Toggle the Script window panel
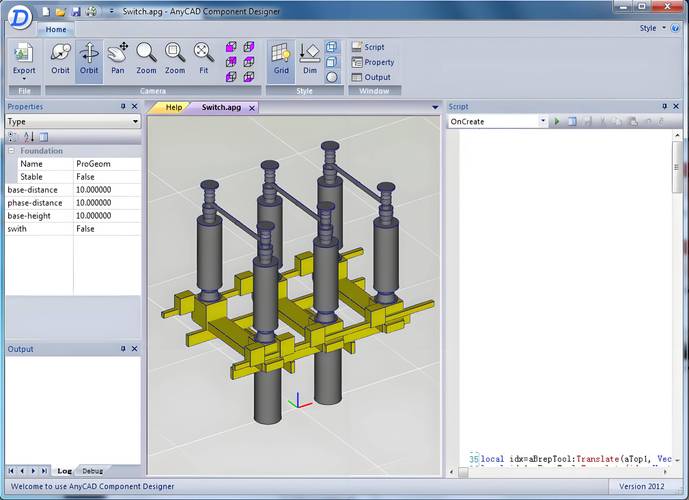Viewport: 689px width, 500px height. pyautogui.click(x=368, y=47)
